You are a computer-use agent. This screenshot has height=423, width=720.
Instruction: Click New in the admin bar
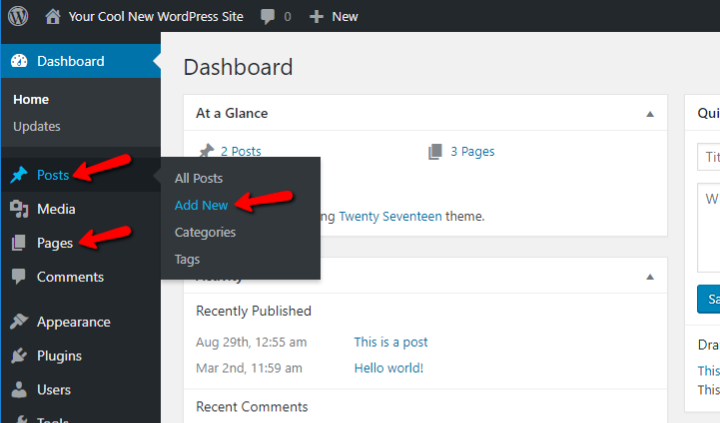pos(345,17)
